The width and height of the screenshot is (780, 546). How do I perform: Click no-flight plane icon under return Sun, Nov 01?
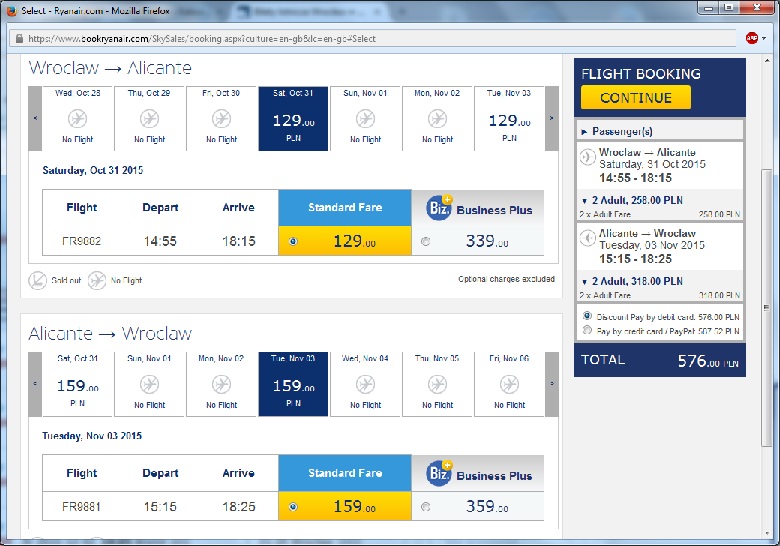[149, 384]
